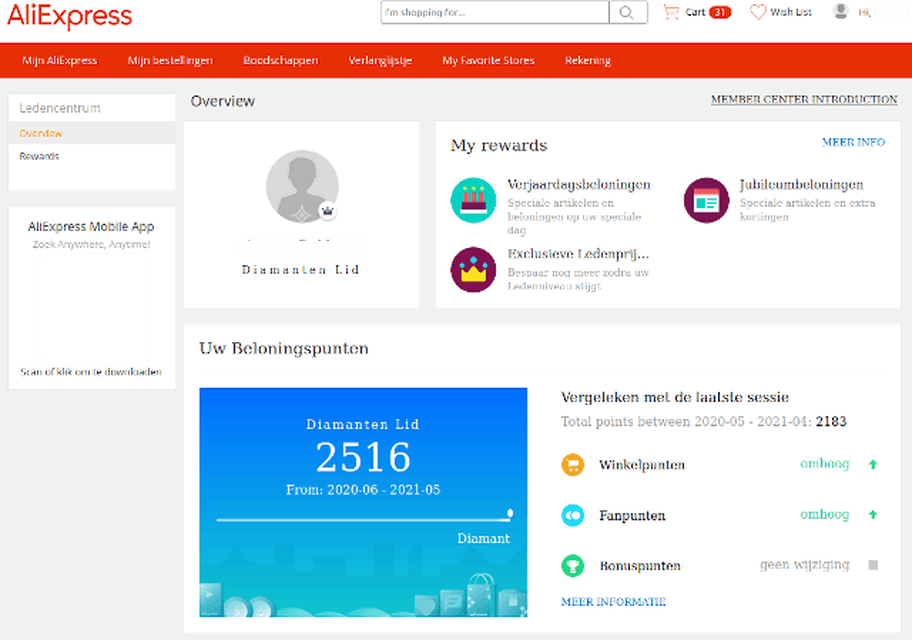Click the Cart text link
This screenshot has height=640, width=912.
pyautogui.click(x=695, y=12)
